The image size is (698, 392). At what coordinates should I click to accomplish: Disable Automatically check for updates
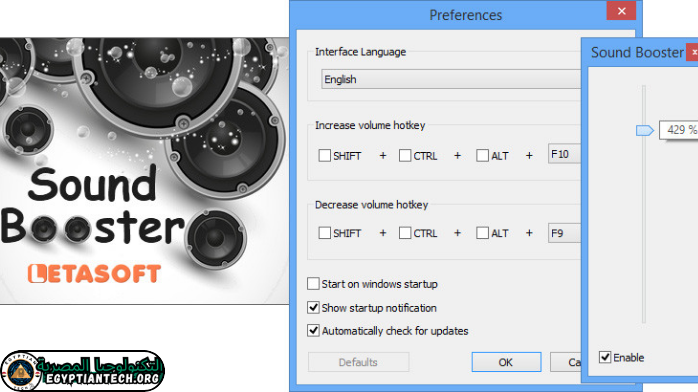point(313,331)
